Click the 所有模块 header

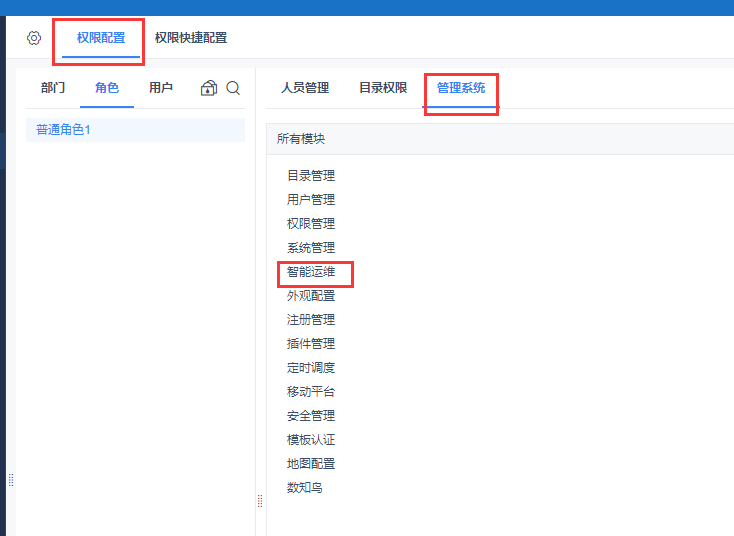tap(301, 139)
